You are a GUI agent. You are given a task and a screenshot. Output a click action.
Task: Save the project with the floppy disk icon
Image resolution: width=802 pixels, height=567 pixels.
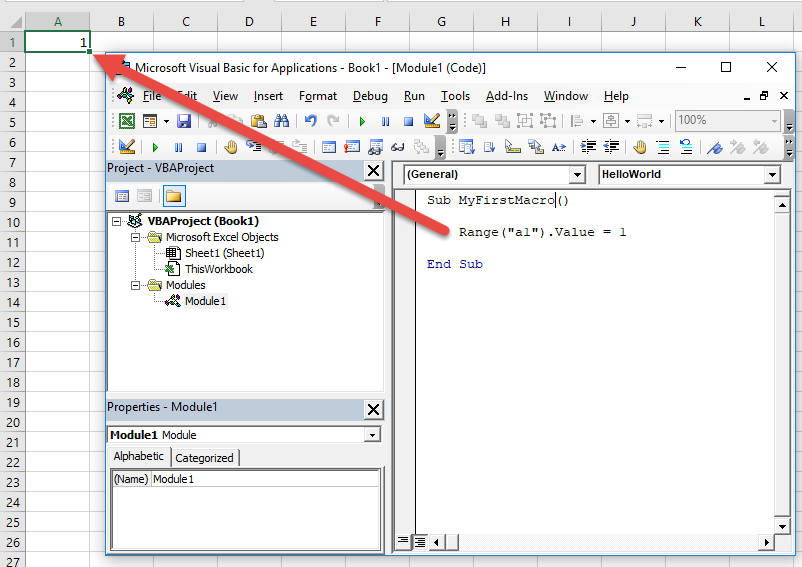click(x=184, y=121)
